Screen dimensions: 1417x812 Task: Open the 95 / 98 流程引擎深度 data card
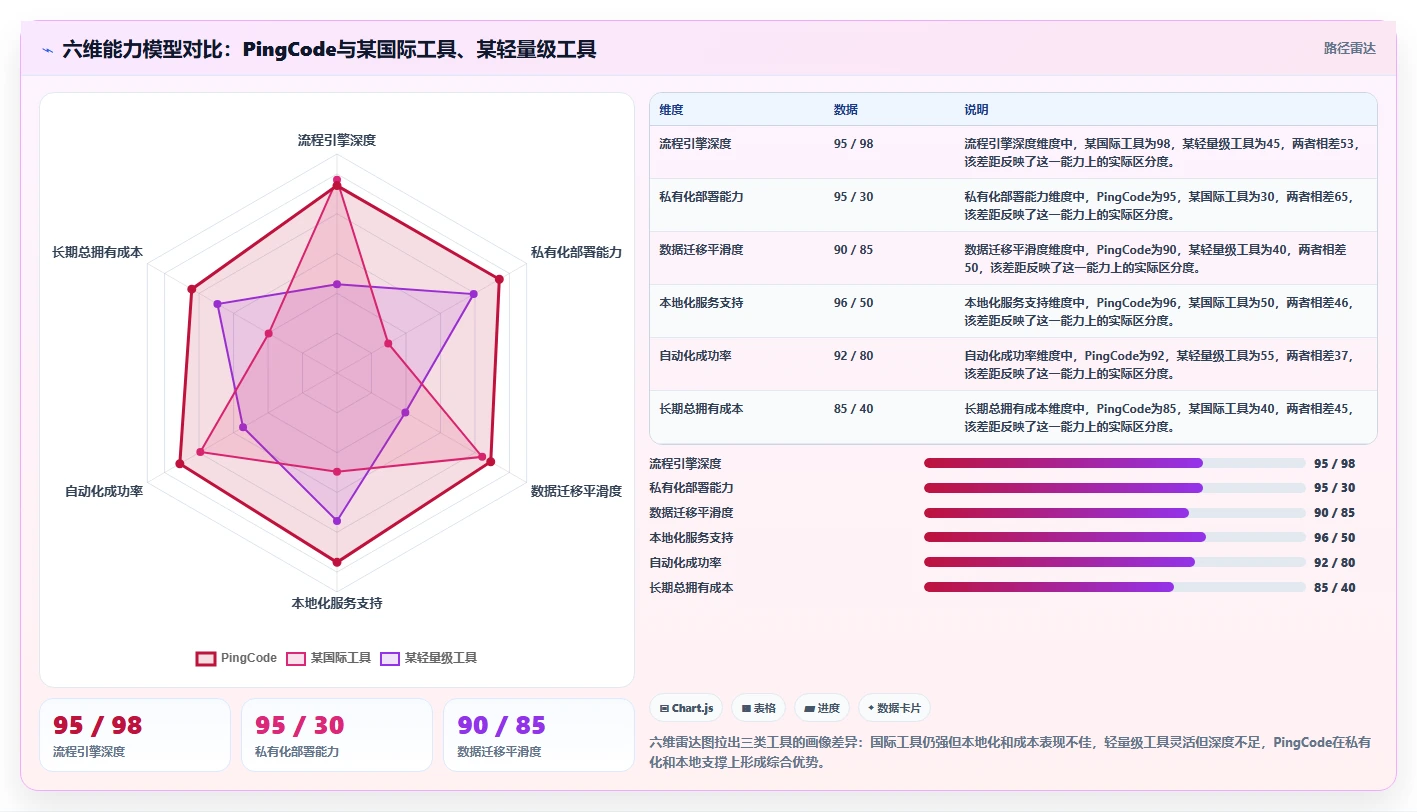(135, 735)
